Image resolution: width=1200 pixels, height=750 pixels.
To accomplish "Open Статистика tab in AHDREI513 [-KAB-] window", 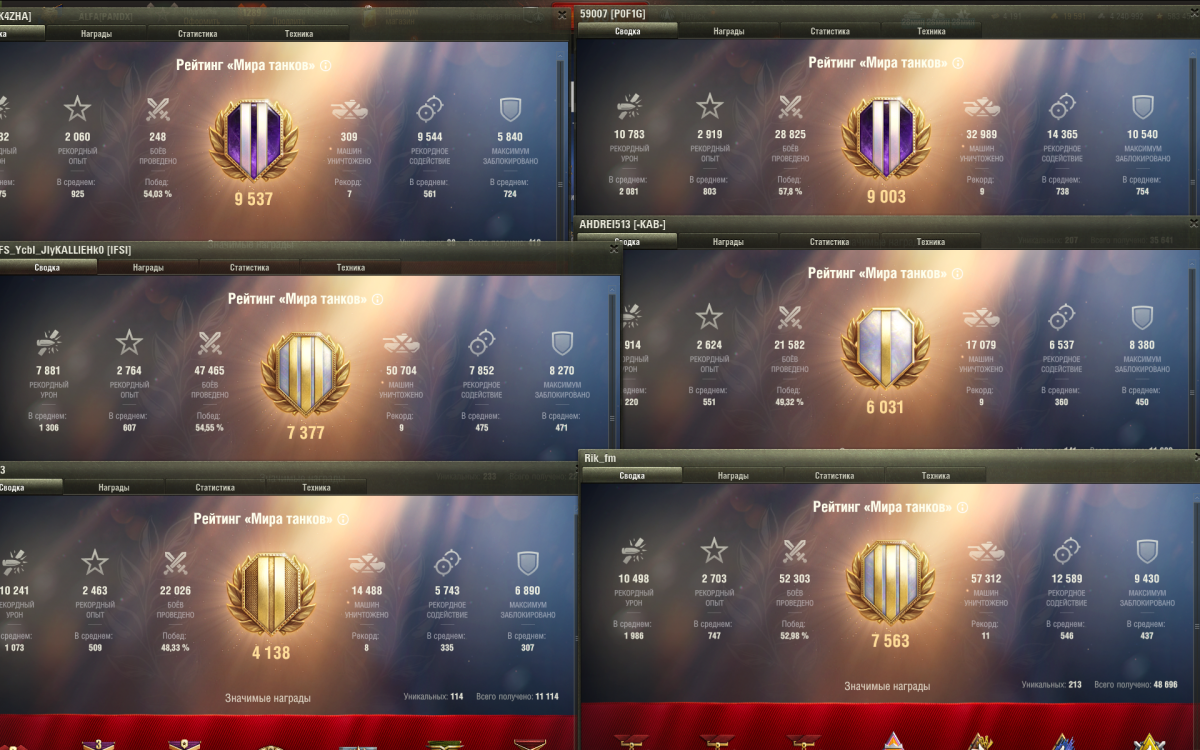I will tap(829, 242).
